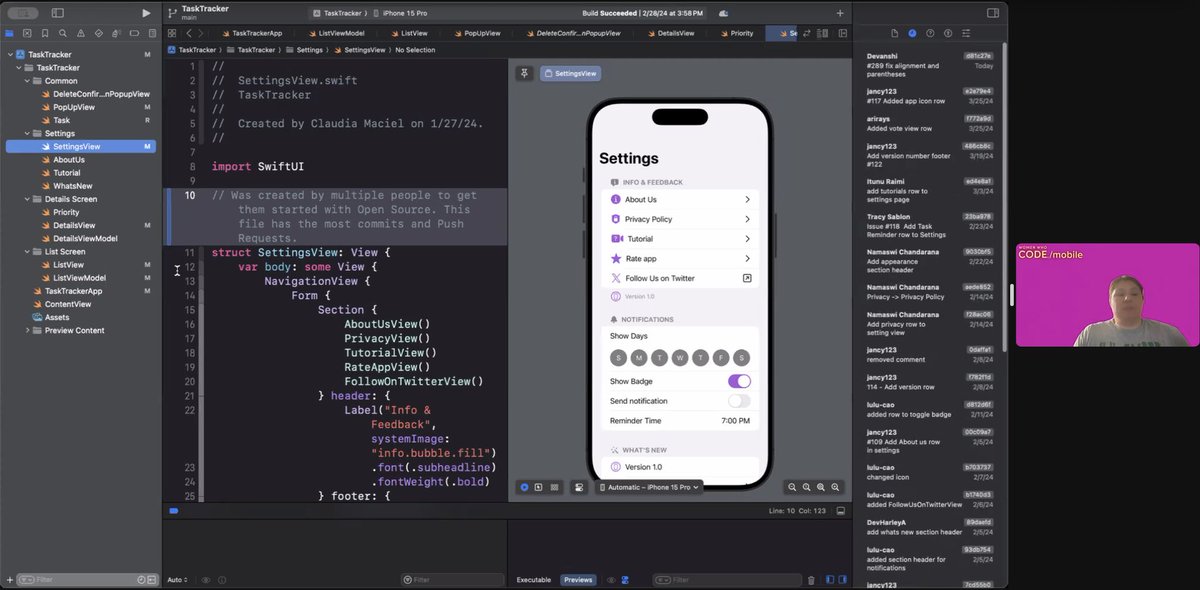Tap About Us row in preview
This screenshot has width=1200, height=590.
[680, 199]
